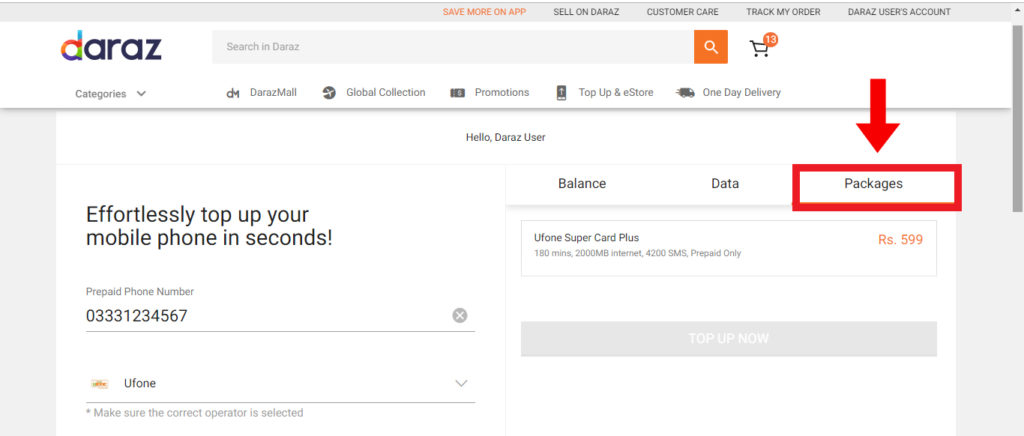Click the TOP UP NOW button
Screen dimensions: 1024x436
coord(729,339)
